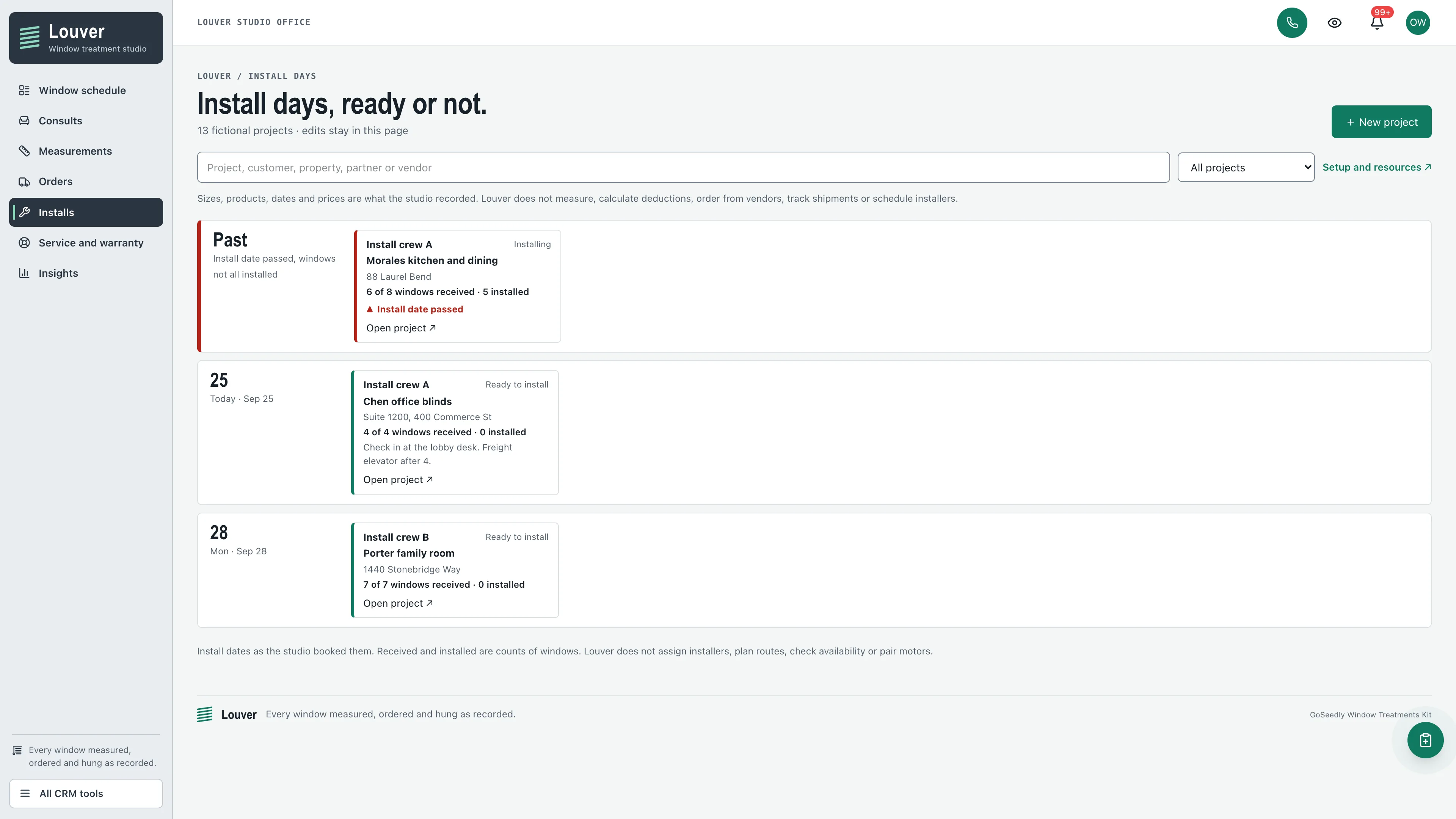Toggle the eye visibility icon in header
Screen dimensions: 1456x819
tap(1334, 23)
